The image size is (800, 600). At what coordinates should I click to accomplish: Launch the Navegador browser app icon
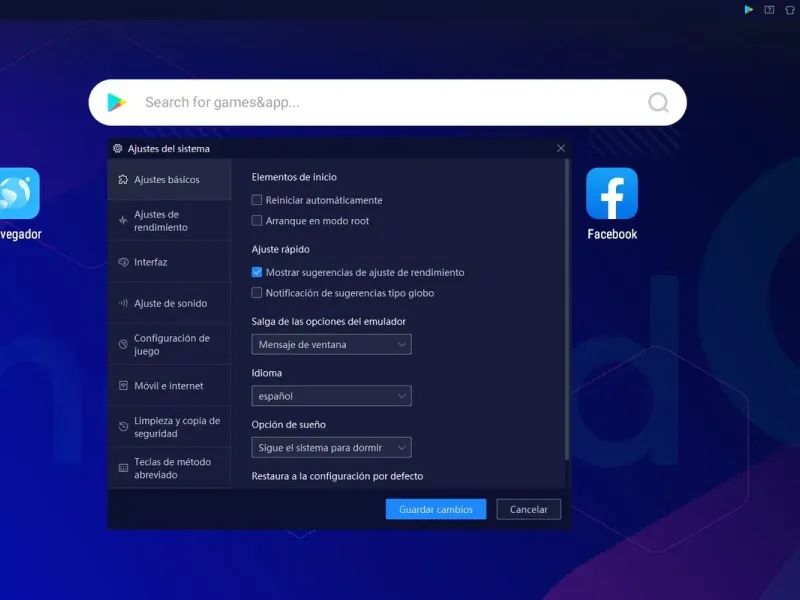pos(19,193)
